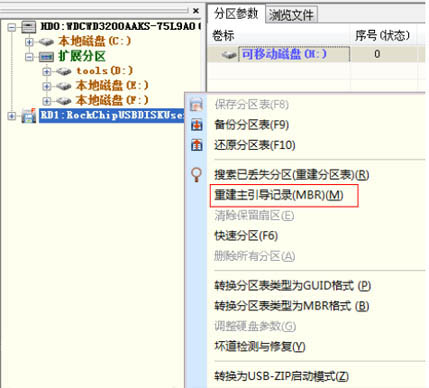Click the drive icon beside 本地磁盘 (F:)

[63, 100]
